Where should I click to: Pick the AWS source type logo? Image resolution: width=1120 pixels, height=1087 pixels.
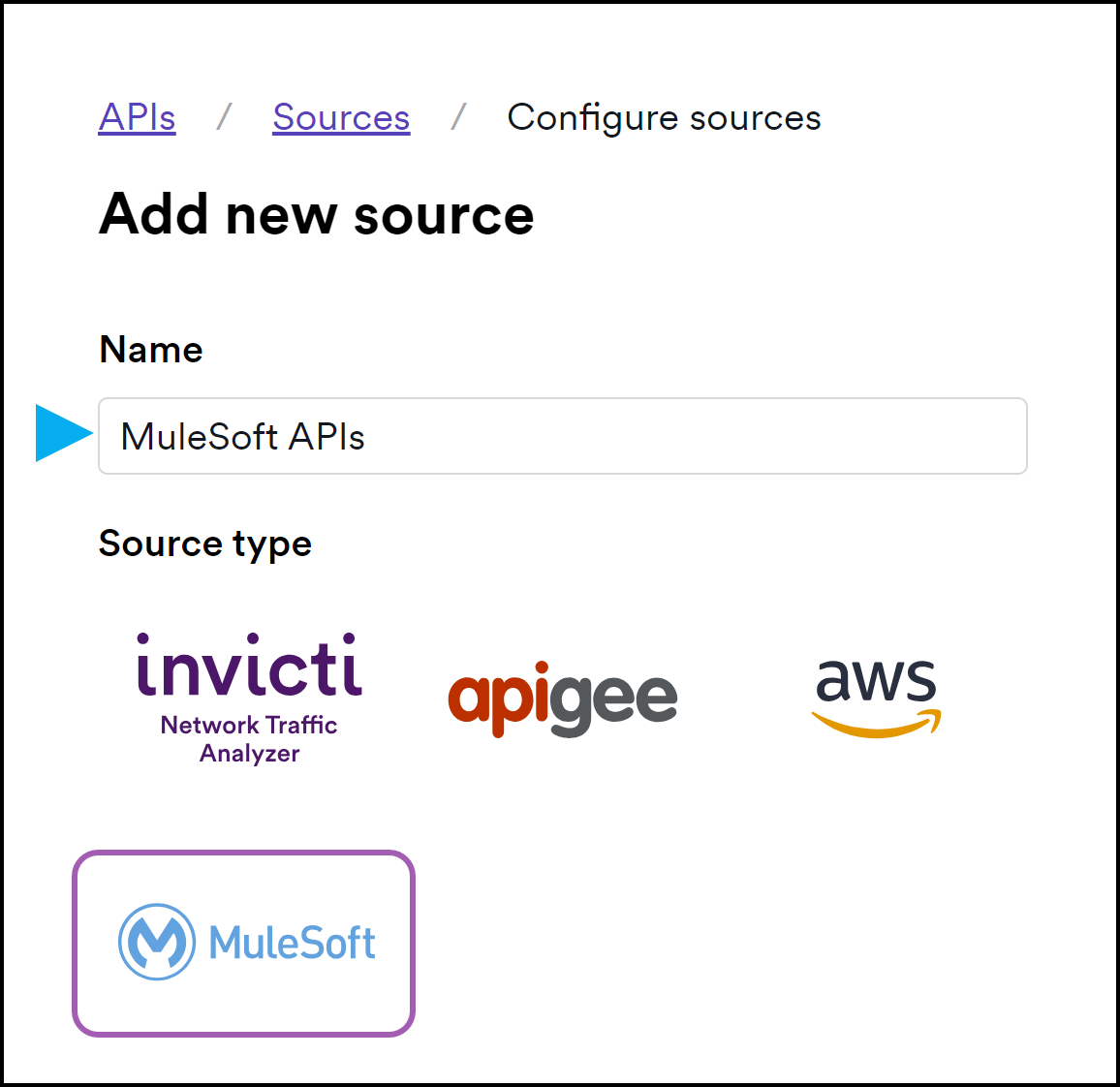pos(877,699)
